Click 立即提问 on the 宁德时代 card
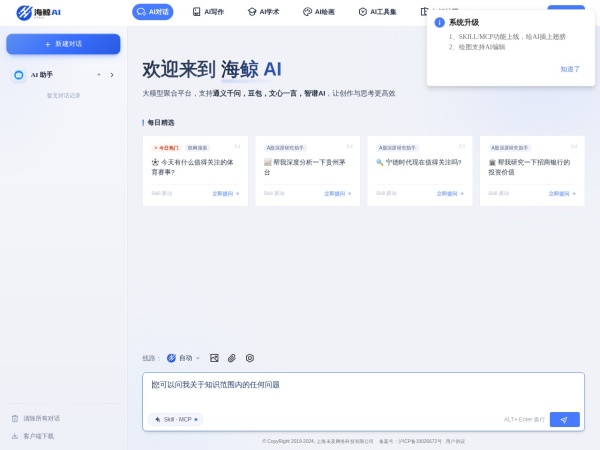 [450, 194]
